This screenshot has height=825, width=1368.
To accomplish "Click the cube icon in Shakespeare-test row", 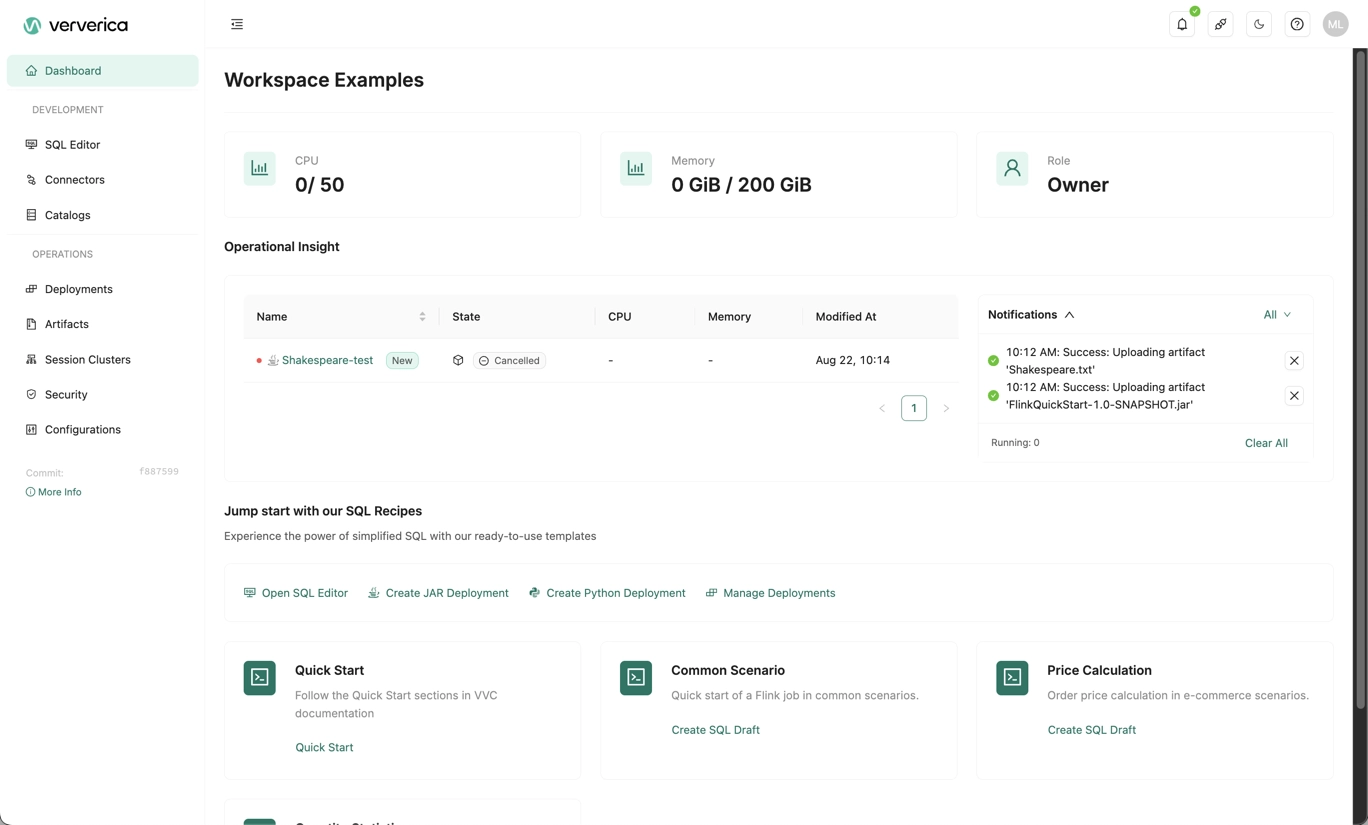I will [458, 360].
